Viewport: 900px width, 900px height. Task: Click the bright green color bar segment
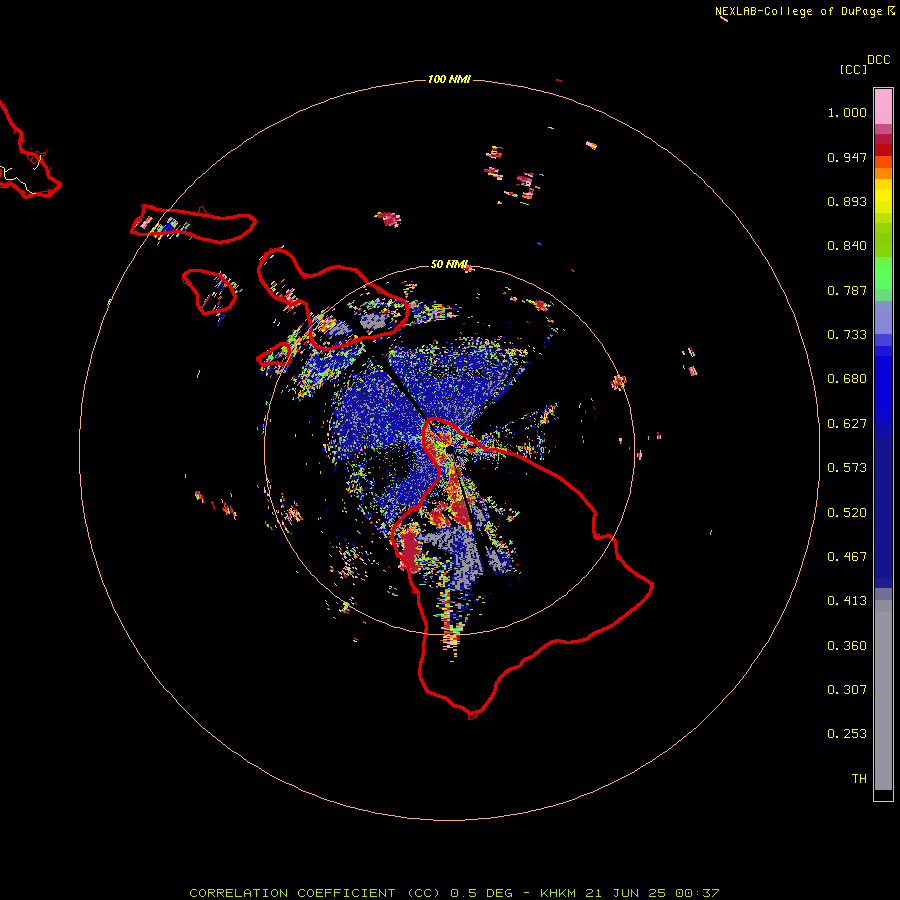[x=883, y=273]
